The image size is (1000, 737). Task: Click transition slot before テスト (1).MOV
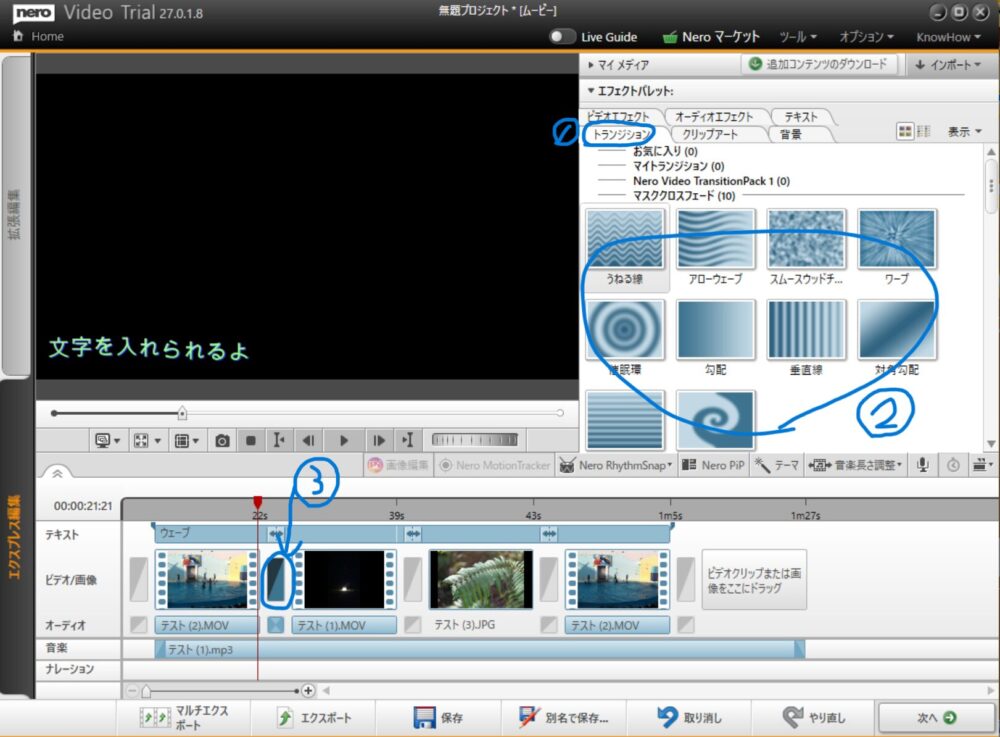coord(276,579)
